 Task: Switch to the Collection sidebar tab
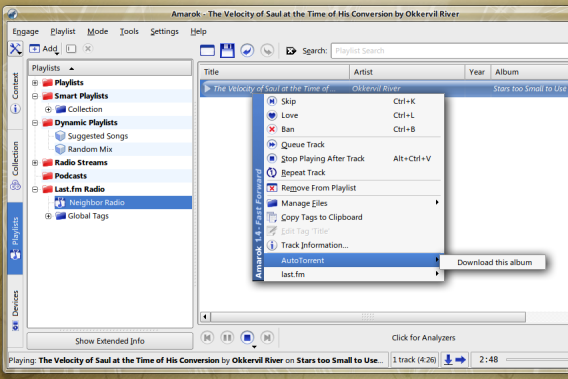(15, 166)
